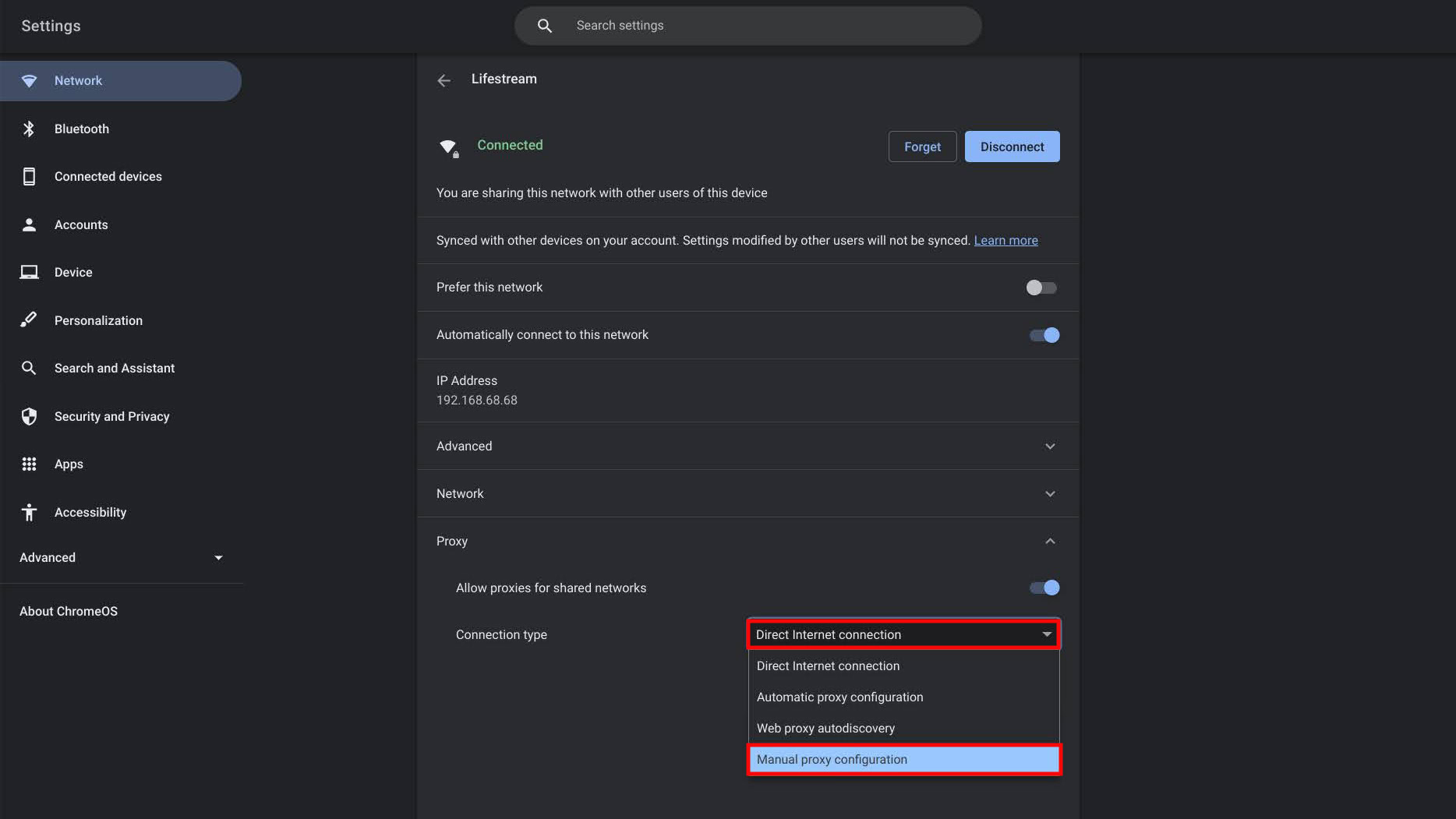The image size is (1456, 819).
Task: Click the Security and Privacy shield icon
Action: tap(29, 416)
